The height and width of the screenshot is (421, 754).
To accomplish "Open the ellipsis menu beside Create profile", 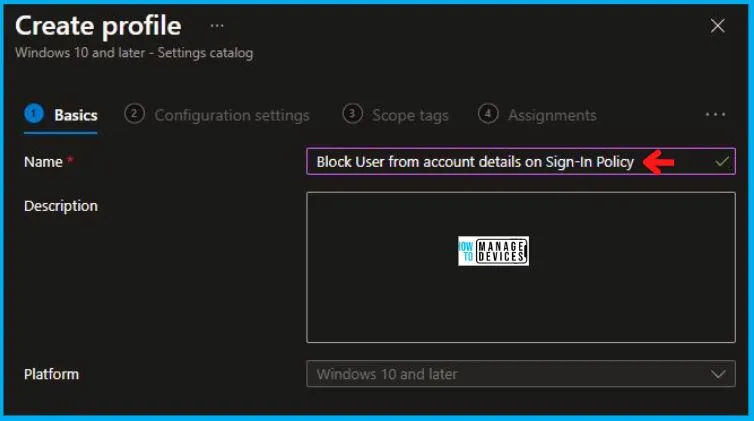I will tap(217, 26).
